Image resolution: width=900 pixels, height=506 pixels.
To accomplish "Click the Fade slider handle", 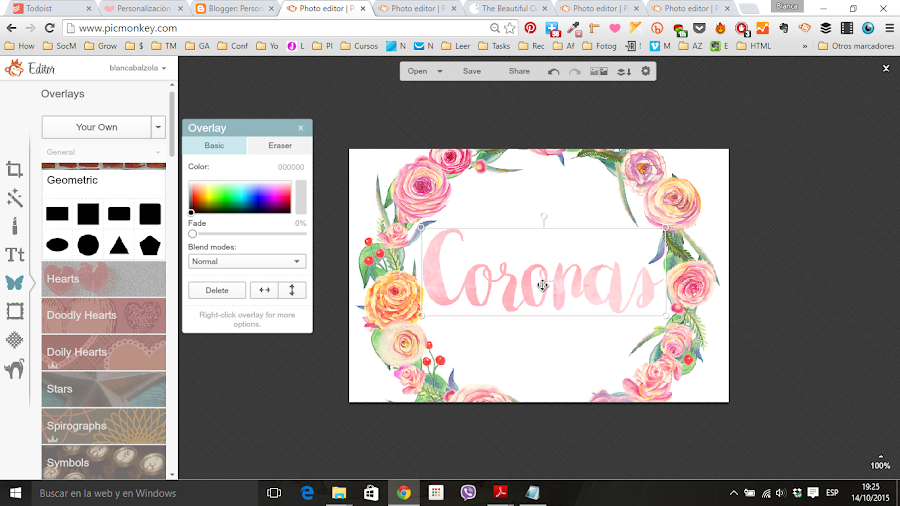I will click(x=192, y=233).
